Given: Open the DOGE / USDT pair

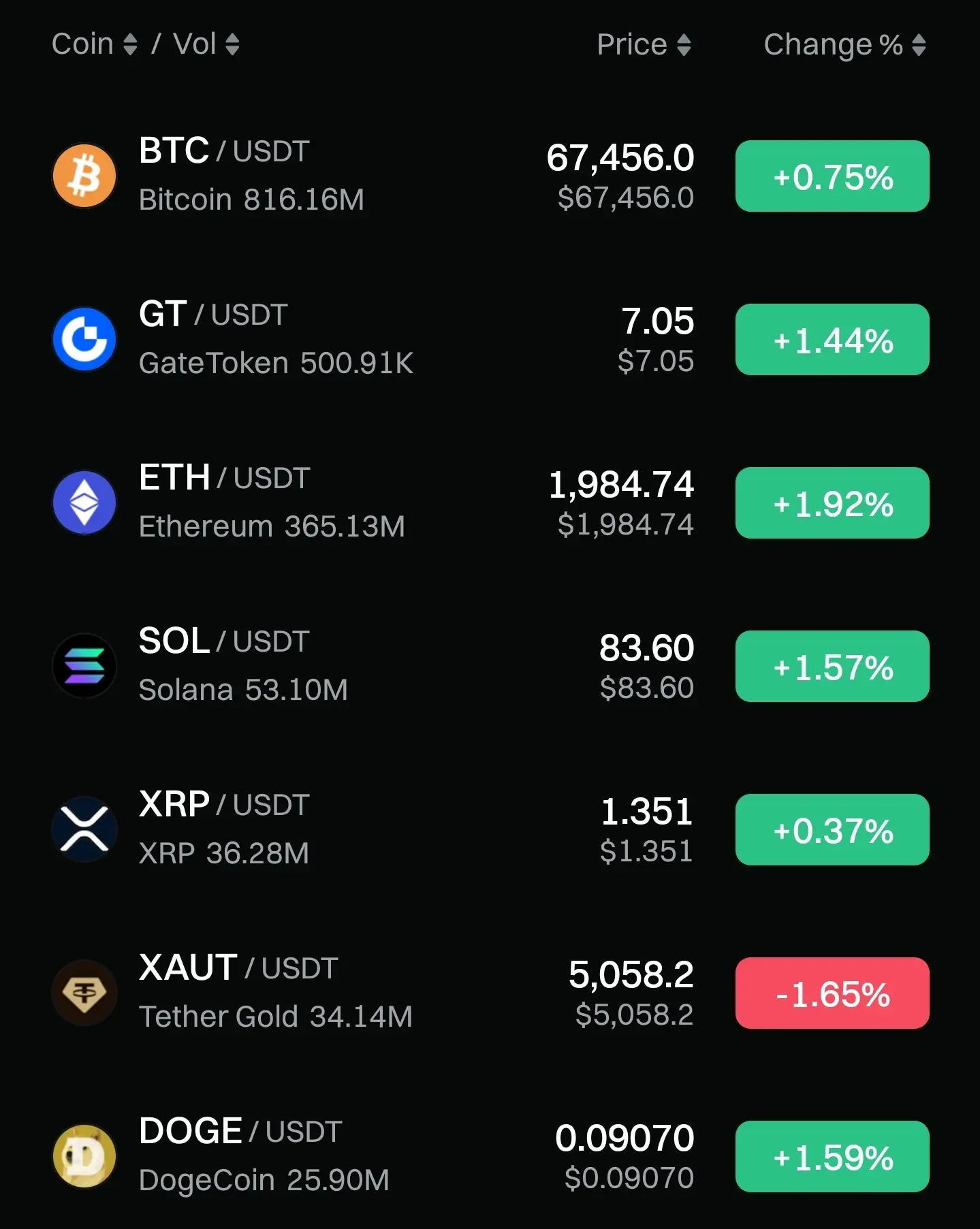Looking at the screenshot, I should point(240,1132).
